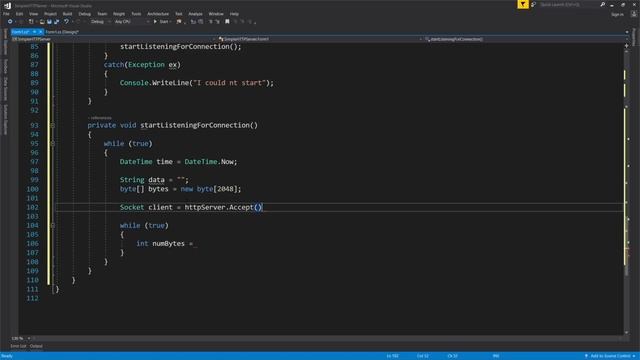The height and width of the screenshot is (360, 640).
Task: Click on 'DateTime time = DateTime.Now;' line
Action: point(178,162)
